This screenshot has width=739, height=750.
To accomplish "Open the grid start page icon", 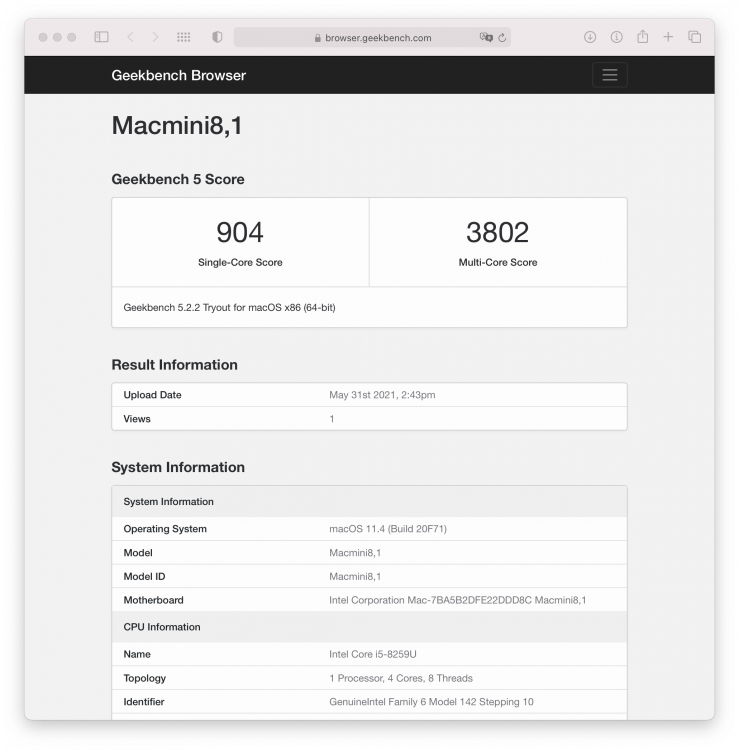I will tap(184, 37).
